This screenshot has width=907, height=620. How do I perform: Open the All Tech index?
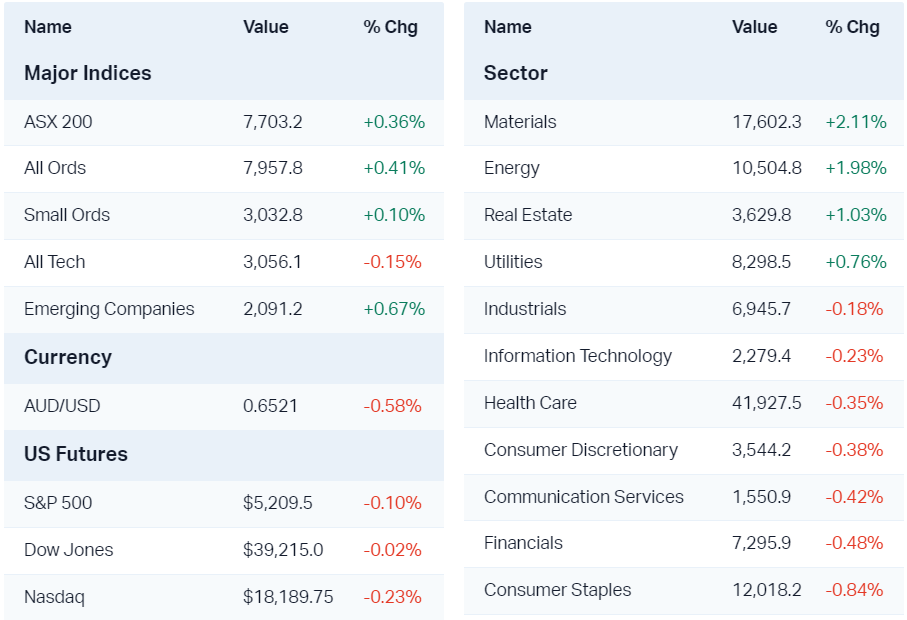tap(55, 262)
